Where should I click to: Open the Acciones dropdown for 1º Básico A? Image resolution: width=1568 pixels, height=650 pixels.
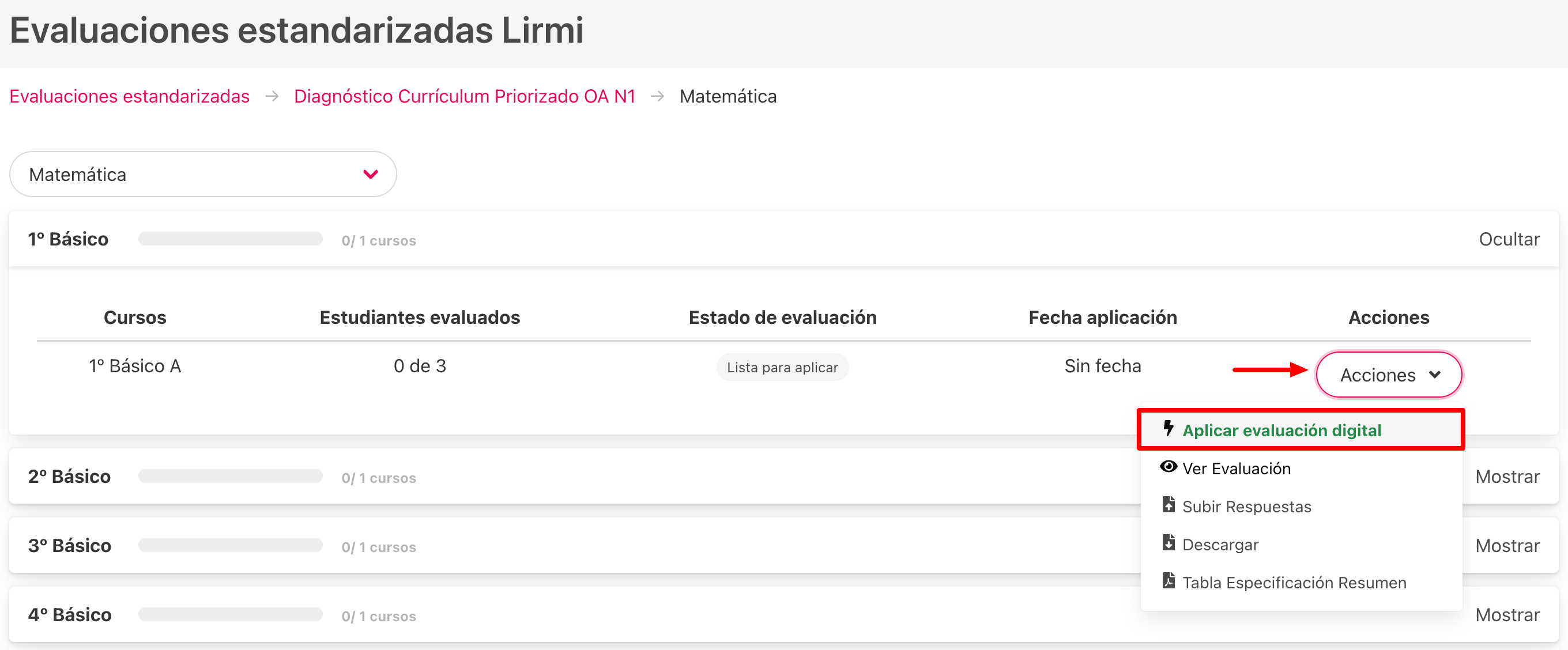pos(1389,375)
